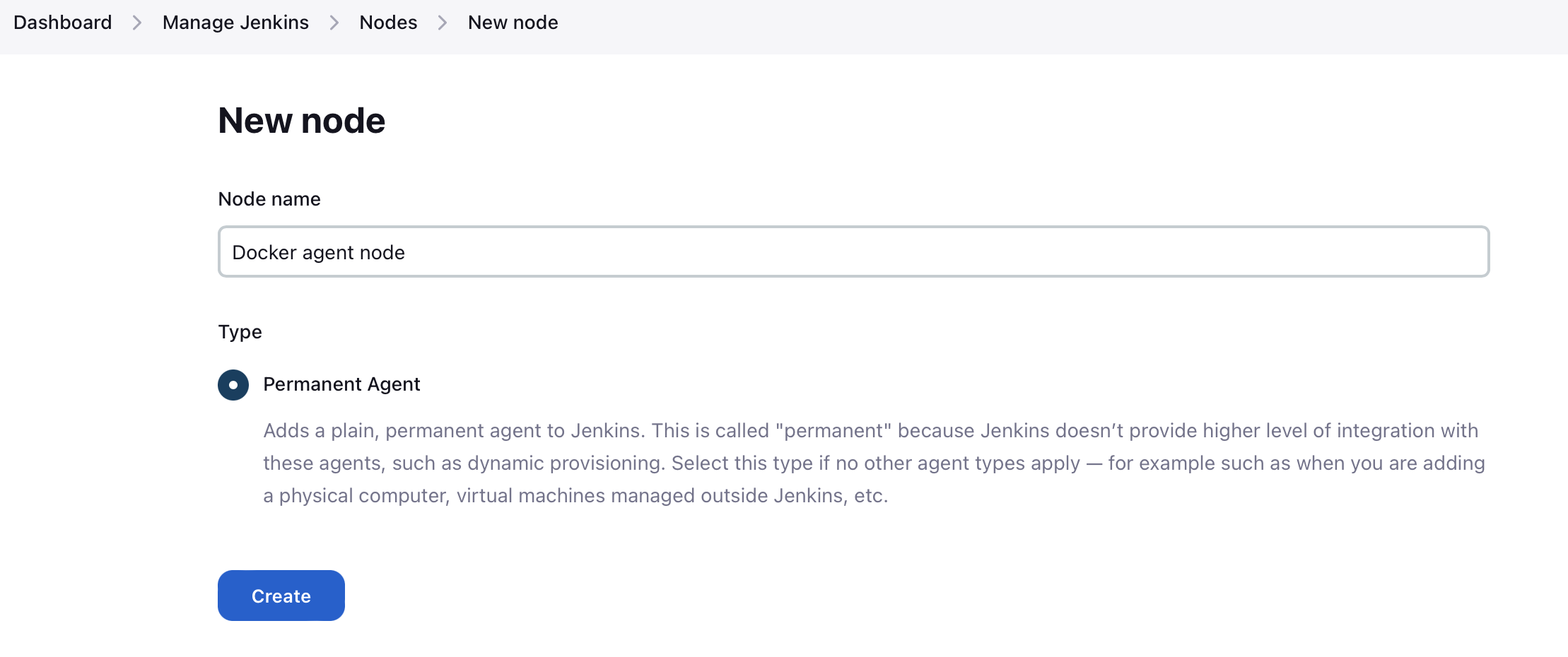Select Nodes in the navigation bar
1568x657 pixels.
coord(388,22)
